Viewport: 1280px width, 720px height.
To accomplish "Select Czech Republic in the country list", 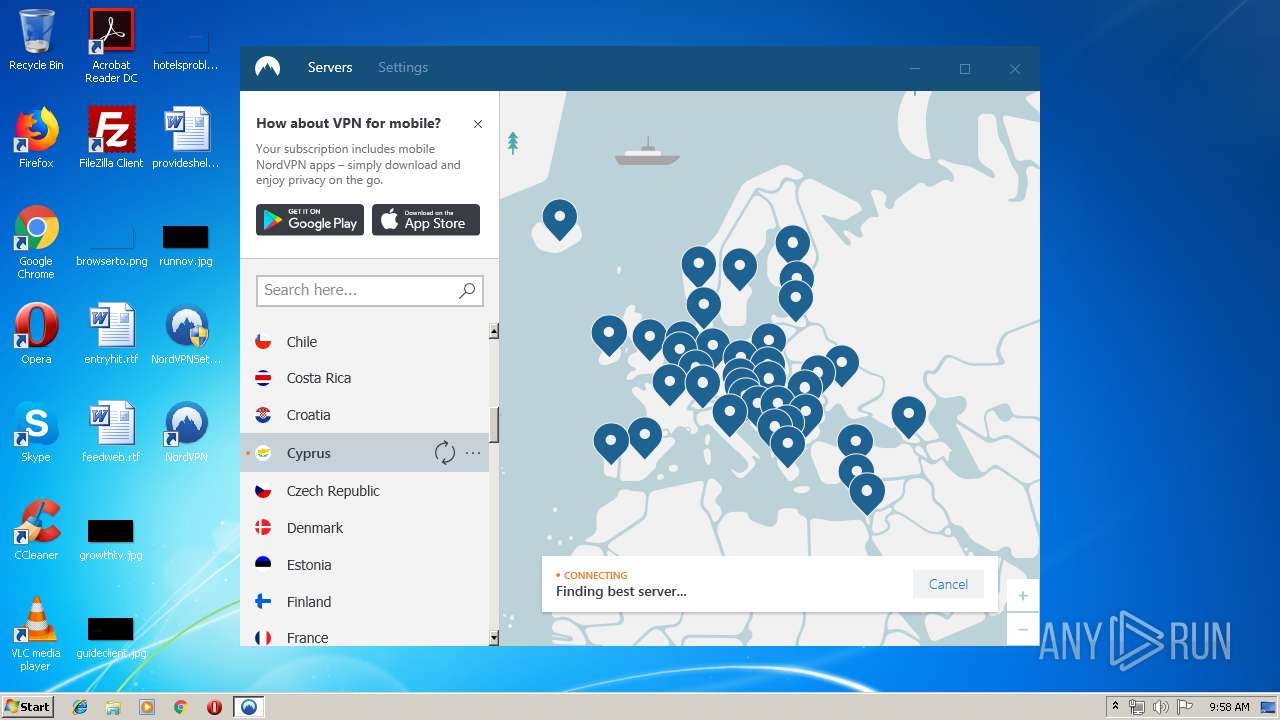I will point(364,491).
